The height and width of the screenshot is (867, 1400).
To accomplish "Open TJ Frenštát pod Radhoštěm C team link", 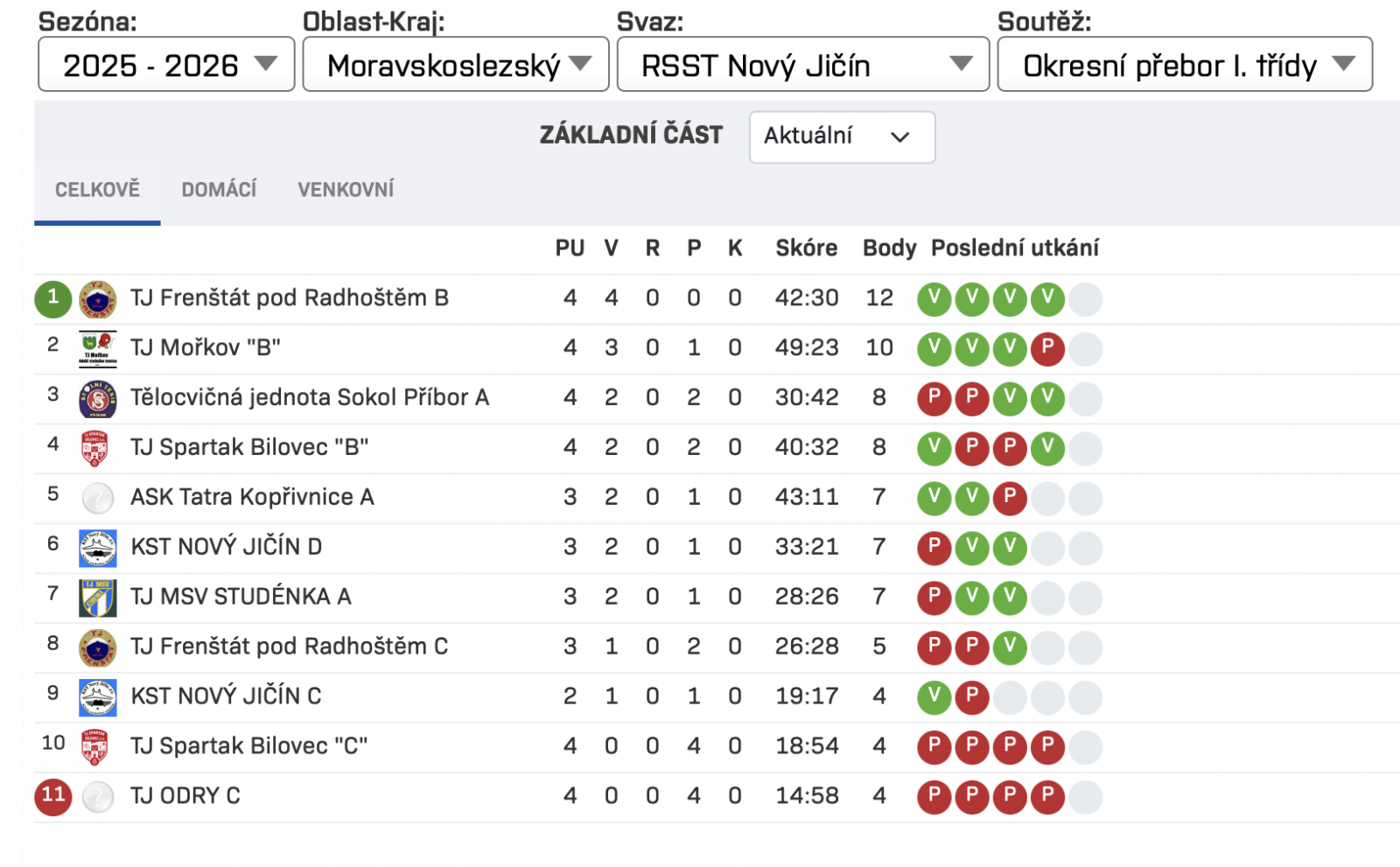I will (x=289, y=647).
